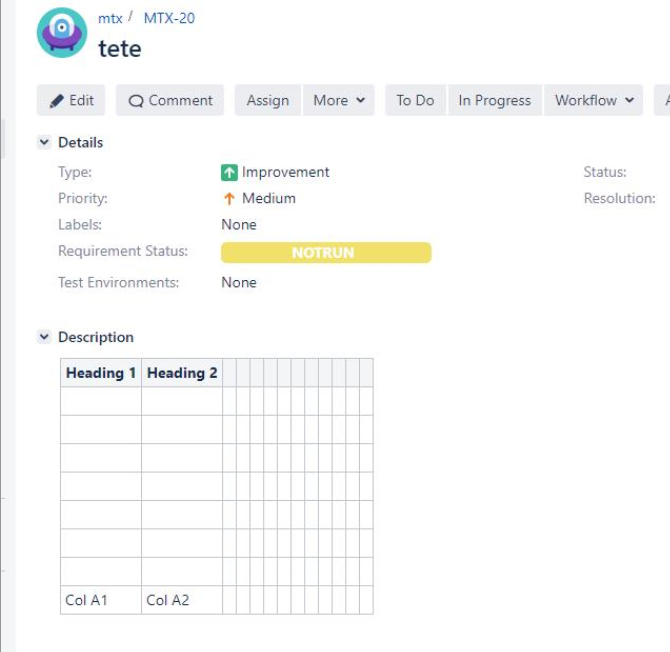Viewport: 670px width, 652px height.
Task: Transition issue to To Do
Action: tap(415, 100)
